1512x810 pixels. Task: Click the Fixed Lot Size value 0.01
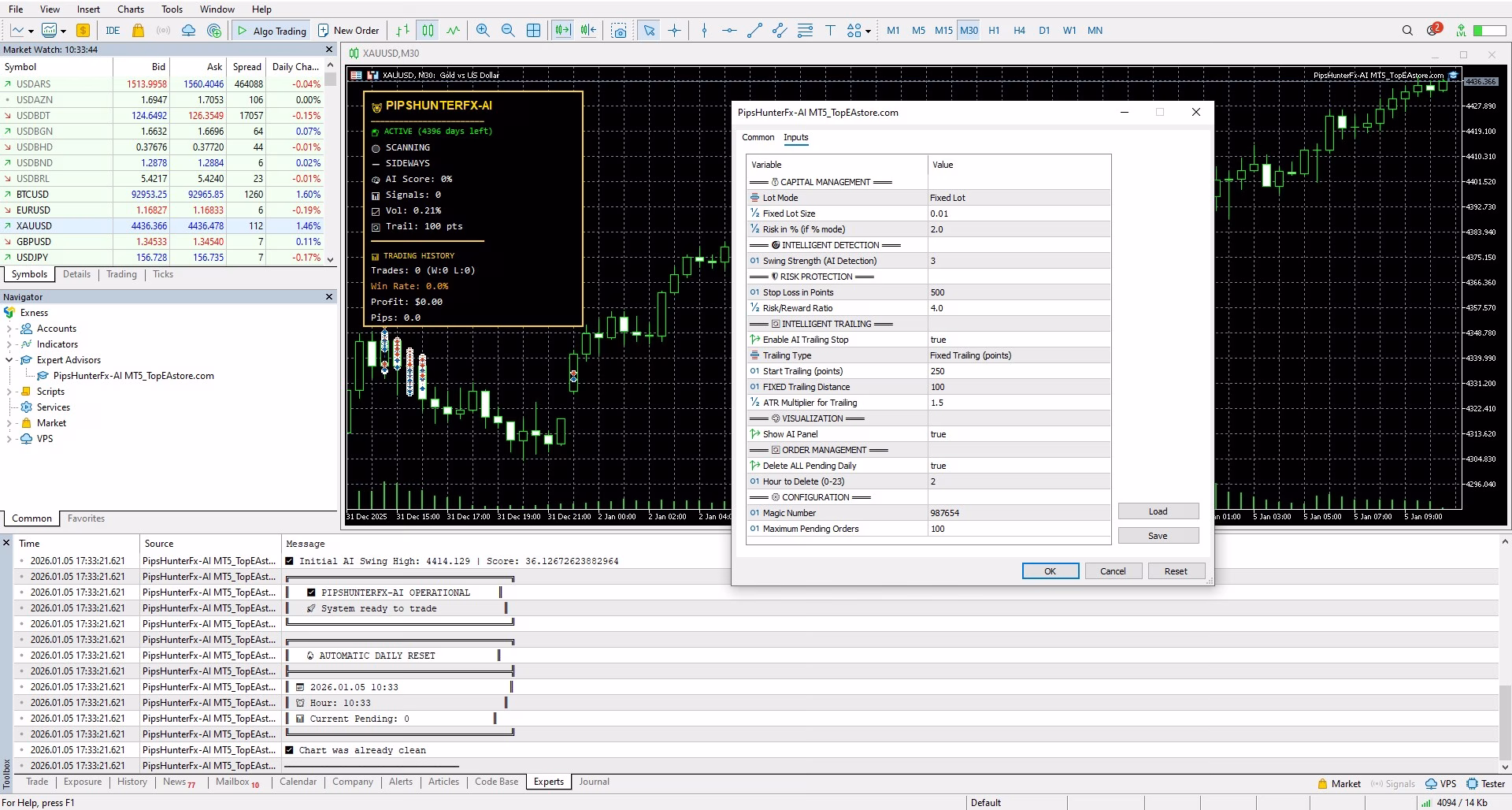(1019, 214)
